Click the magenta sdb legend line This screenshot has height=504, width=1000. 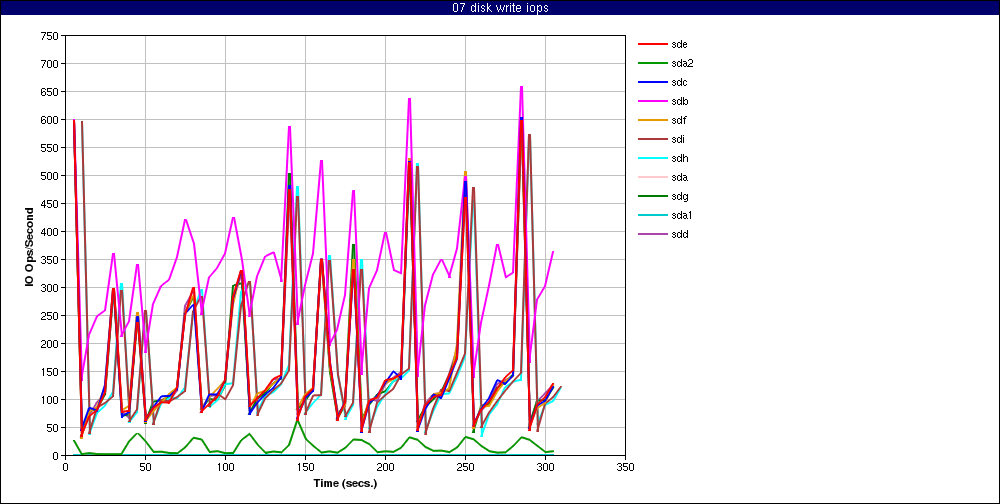click(651, 102)
